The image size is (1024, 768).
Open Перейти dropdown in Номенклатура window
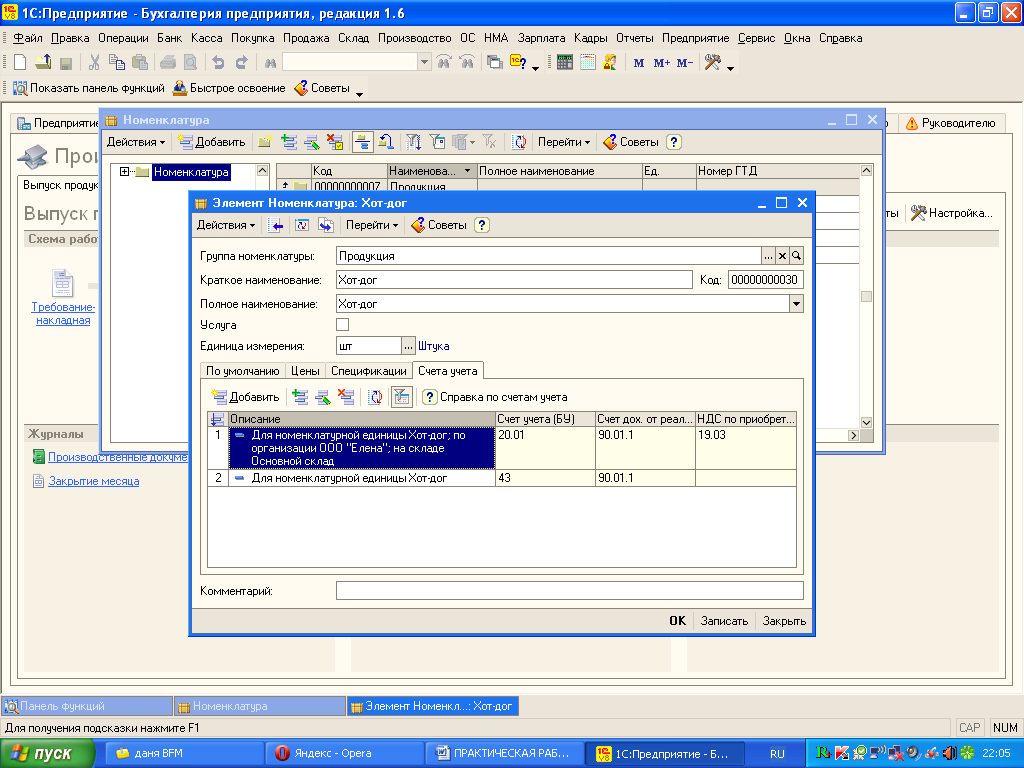coord(564,142)
